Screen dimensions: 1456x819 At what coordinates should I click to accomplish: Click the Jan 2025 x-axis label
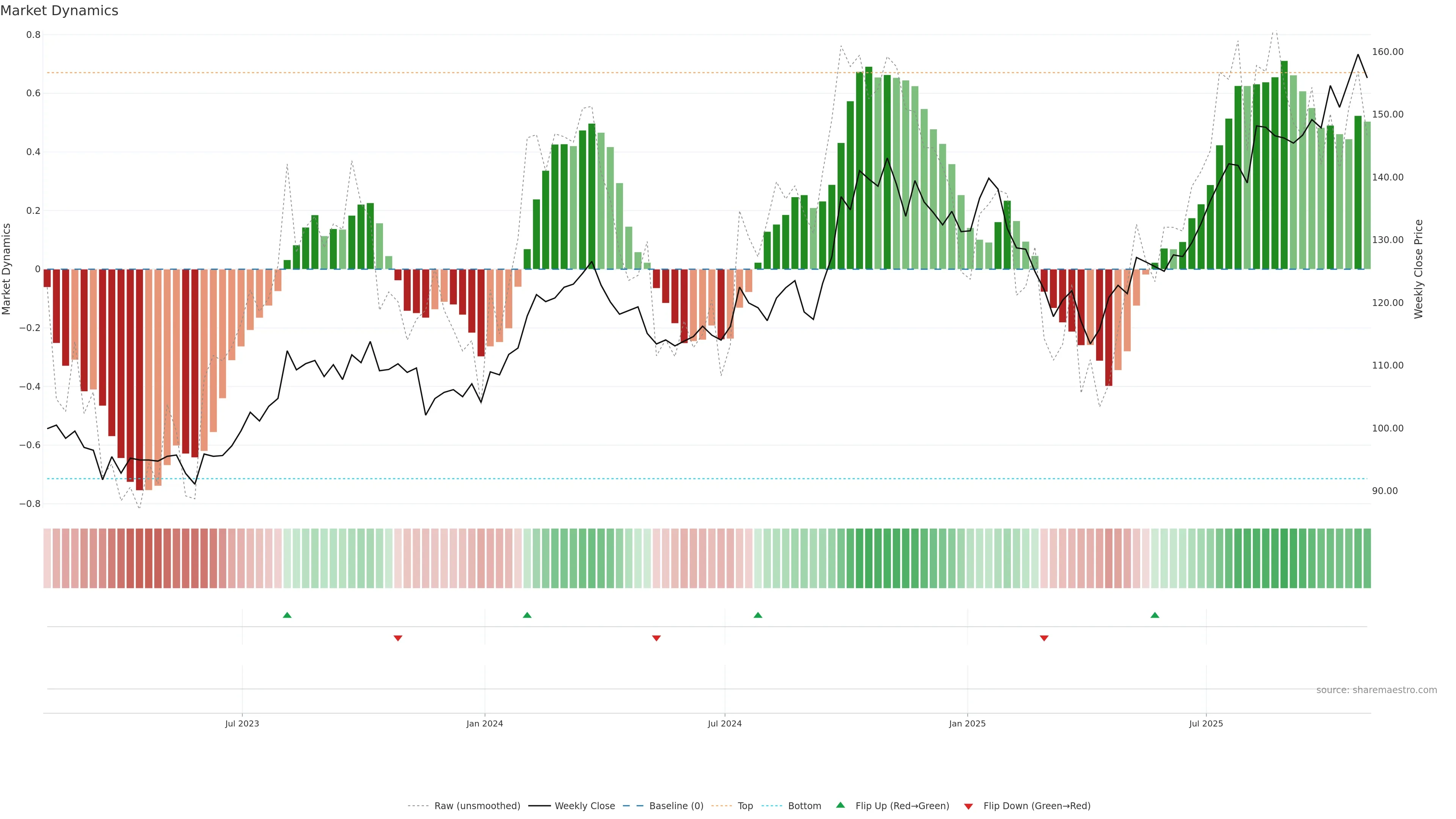[x=967, y=723]
